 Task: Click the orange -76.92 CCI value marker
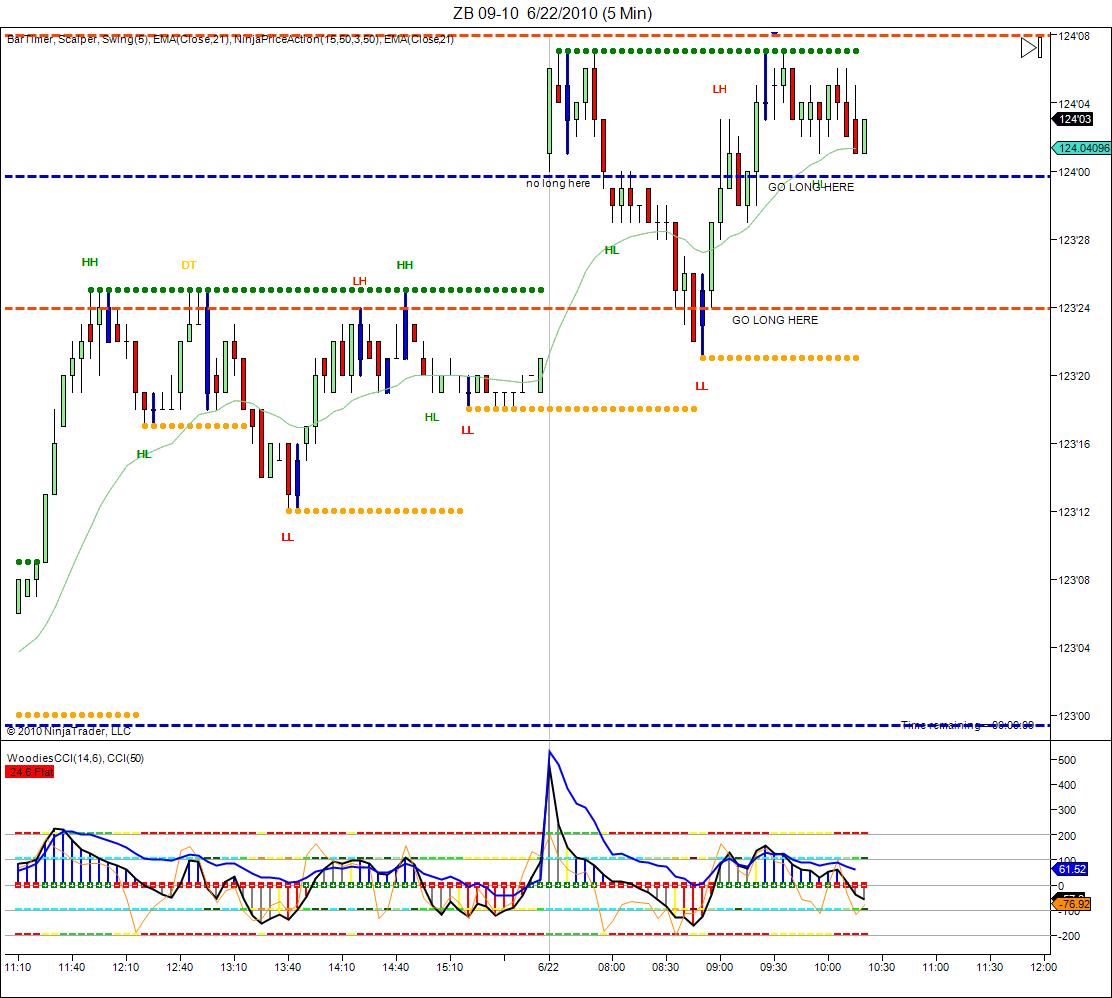pos(1072,904)
